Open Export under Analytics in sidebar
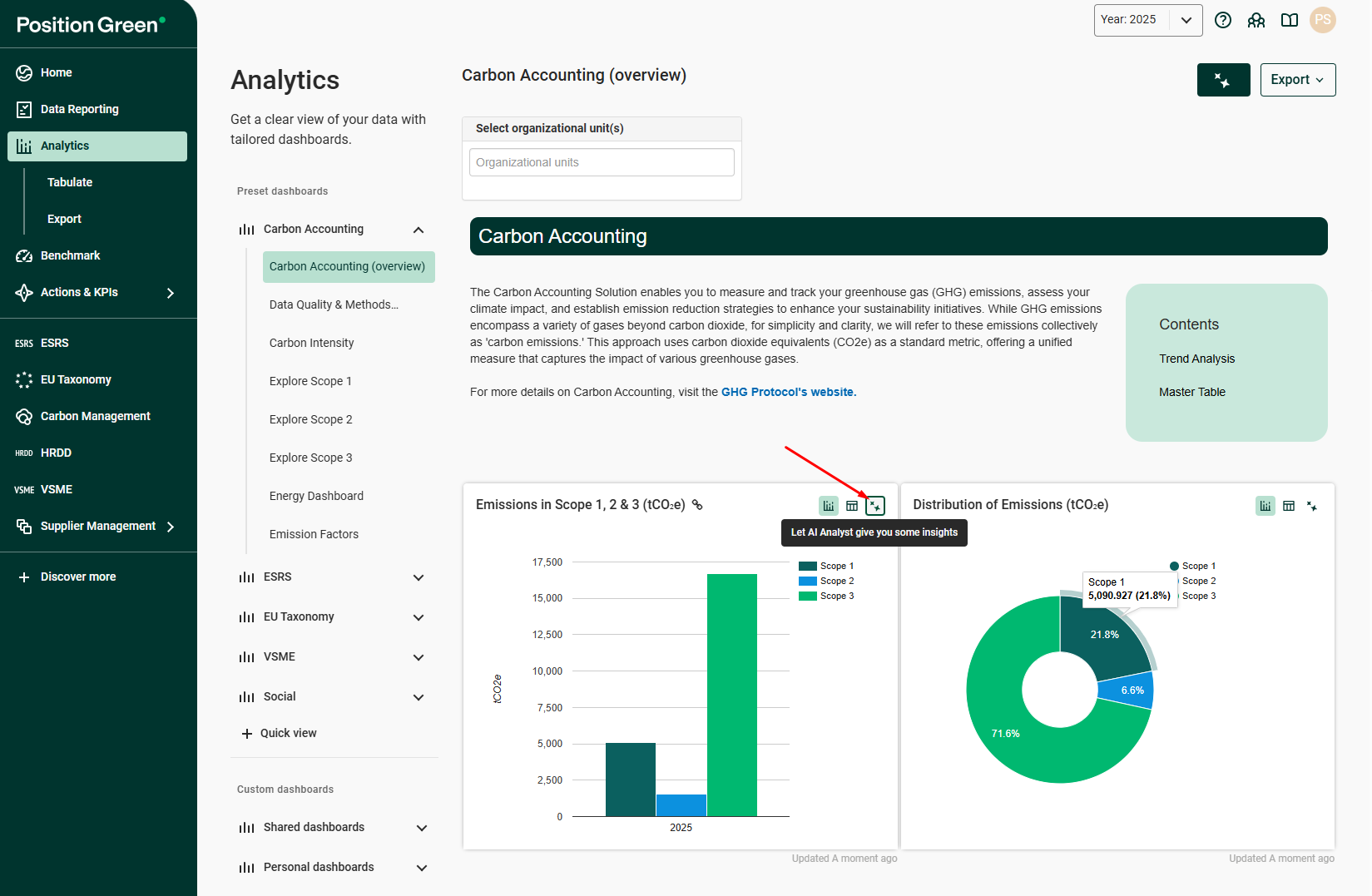Screen dimensions: 1372x896 click(64, 219)
